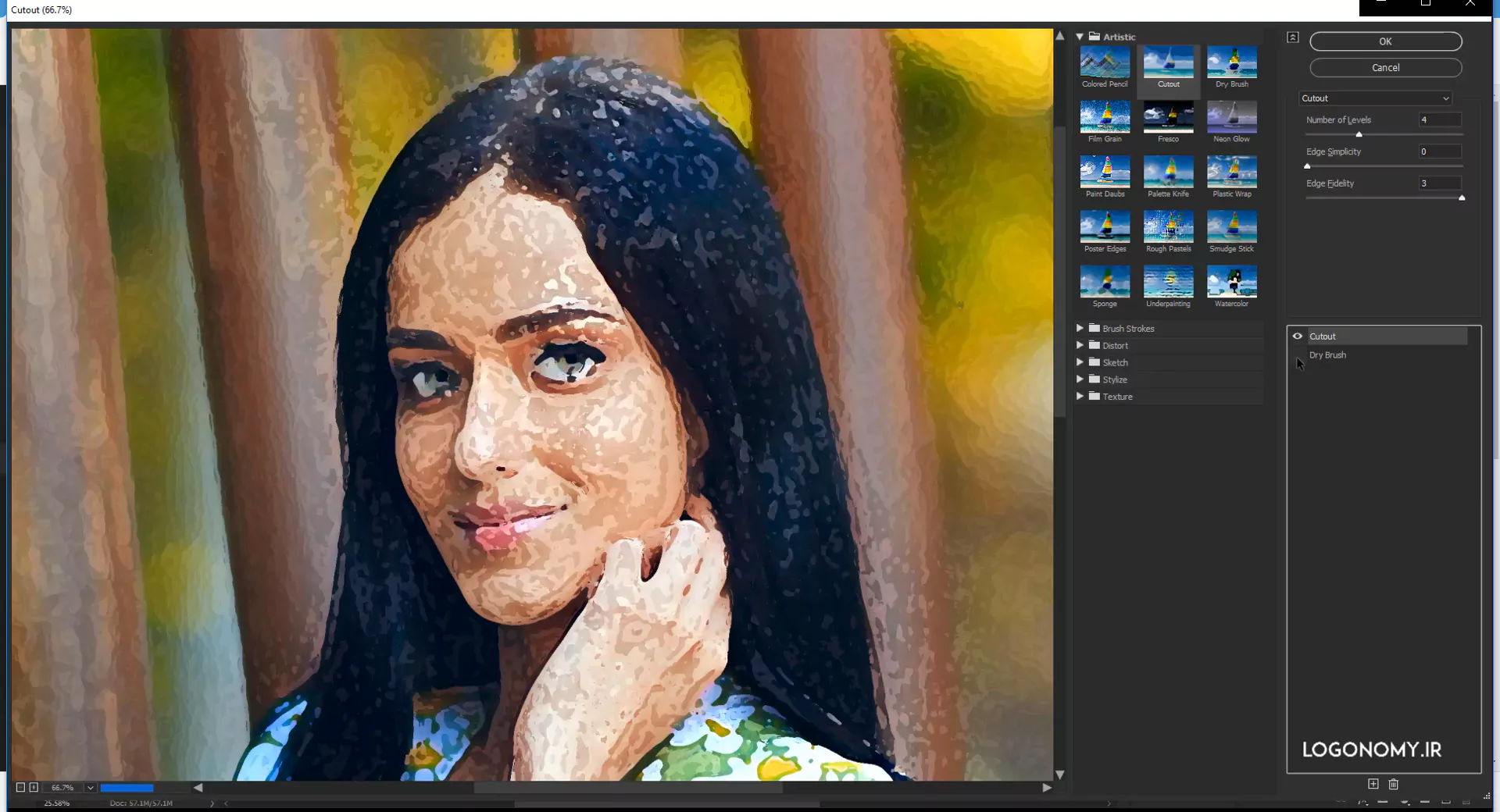Zoom in preview with plus button
The width and height of the screenshot is (1500, 812).
tap(34, 788)
